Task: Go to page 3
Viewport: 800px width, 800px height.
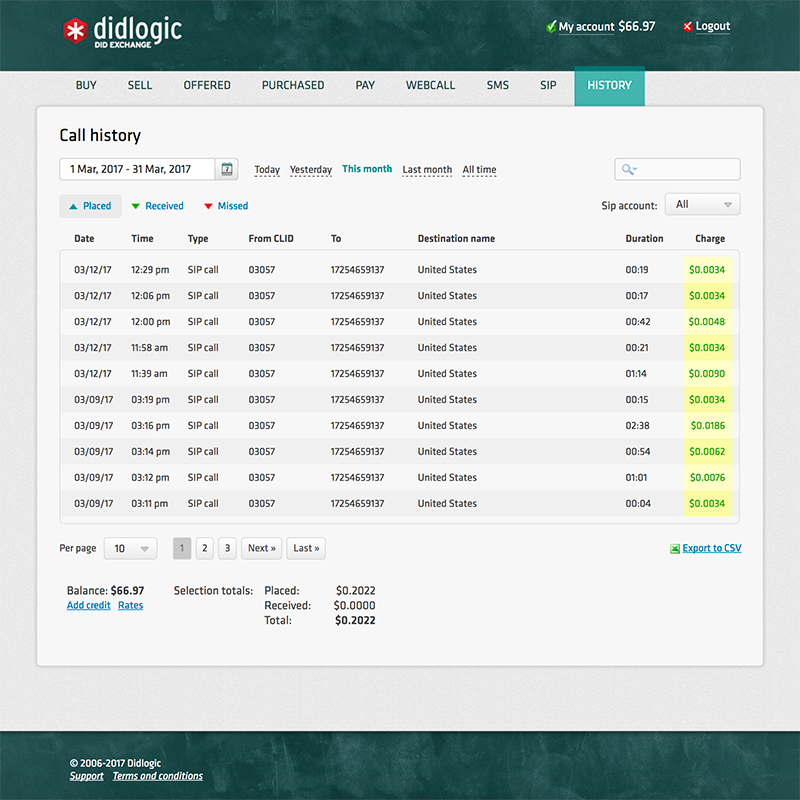Action: tap(228, 548)
